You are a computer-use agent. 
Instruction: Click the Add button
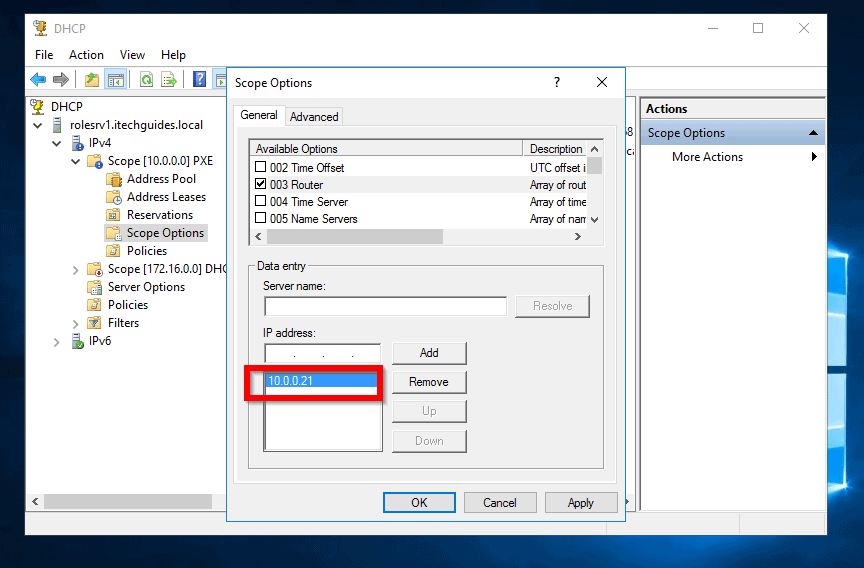coord(429,353)
